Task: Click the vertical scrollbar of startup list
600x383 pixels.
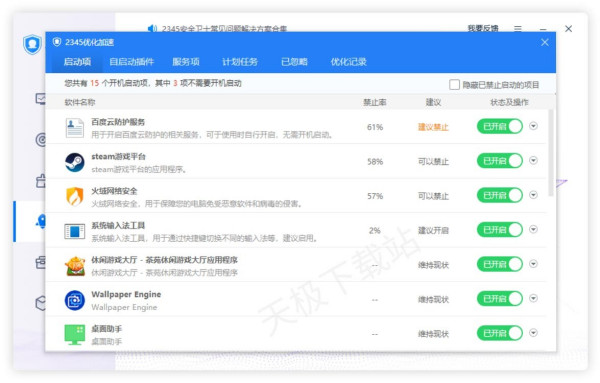Action: click(551, 153)
